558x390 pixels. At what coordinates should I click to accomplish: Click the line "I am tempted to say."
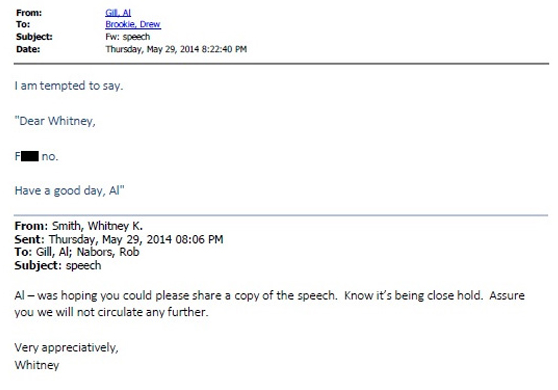(69, 86)
